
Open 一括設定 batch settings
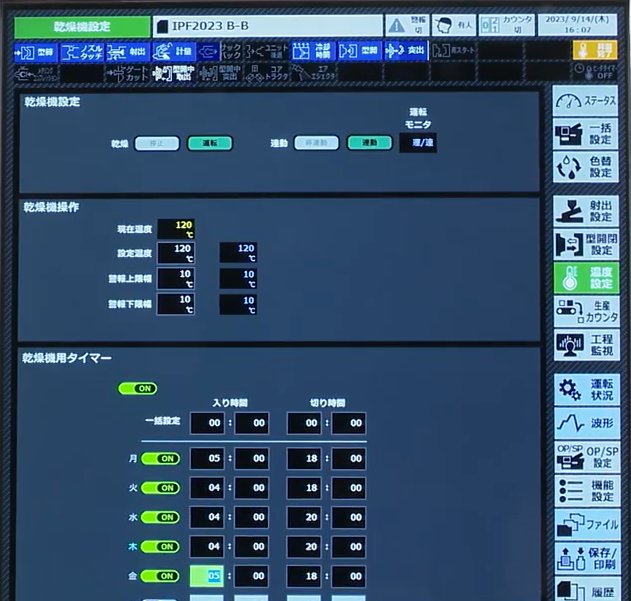(586, 134)
